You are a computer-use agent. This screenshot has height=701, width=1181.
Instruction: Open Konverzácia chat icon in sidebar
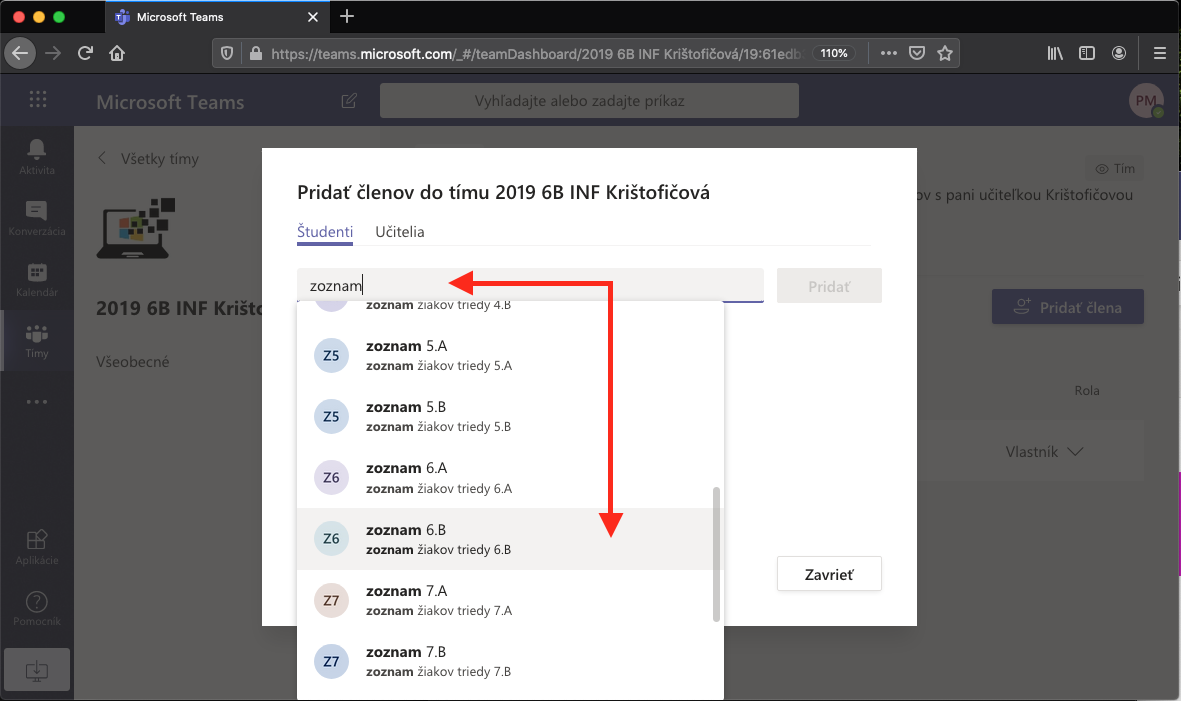[x=37, y=212]
